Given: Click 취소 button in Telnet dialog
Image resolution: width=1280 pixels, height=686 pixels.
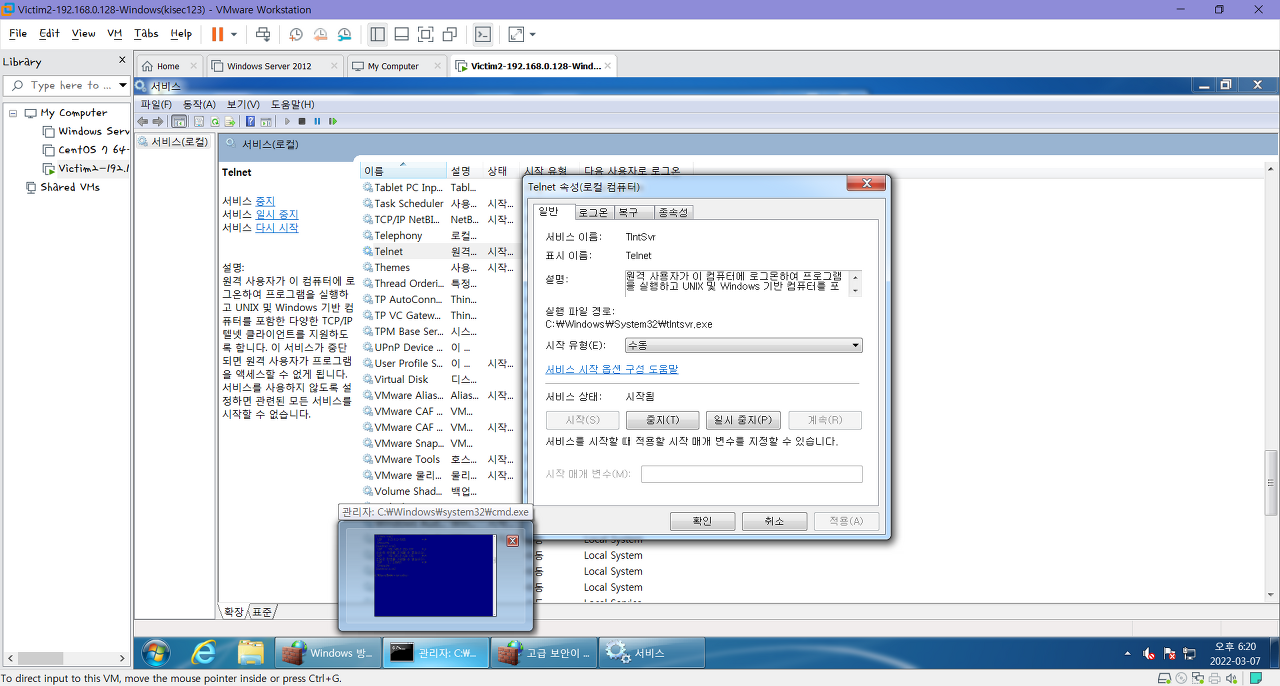Looking at the screenshot, I should coord(775,521).
